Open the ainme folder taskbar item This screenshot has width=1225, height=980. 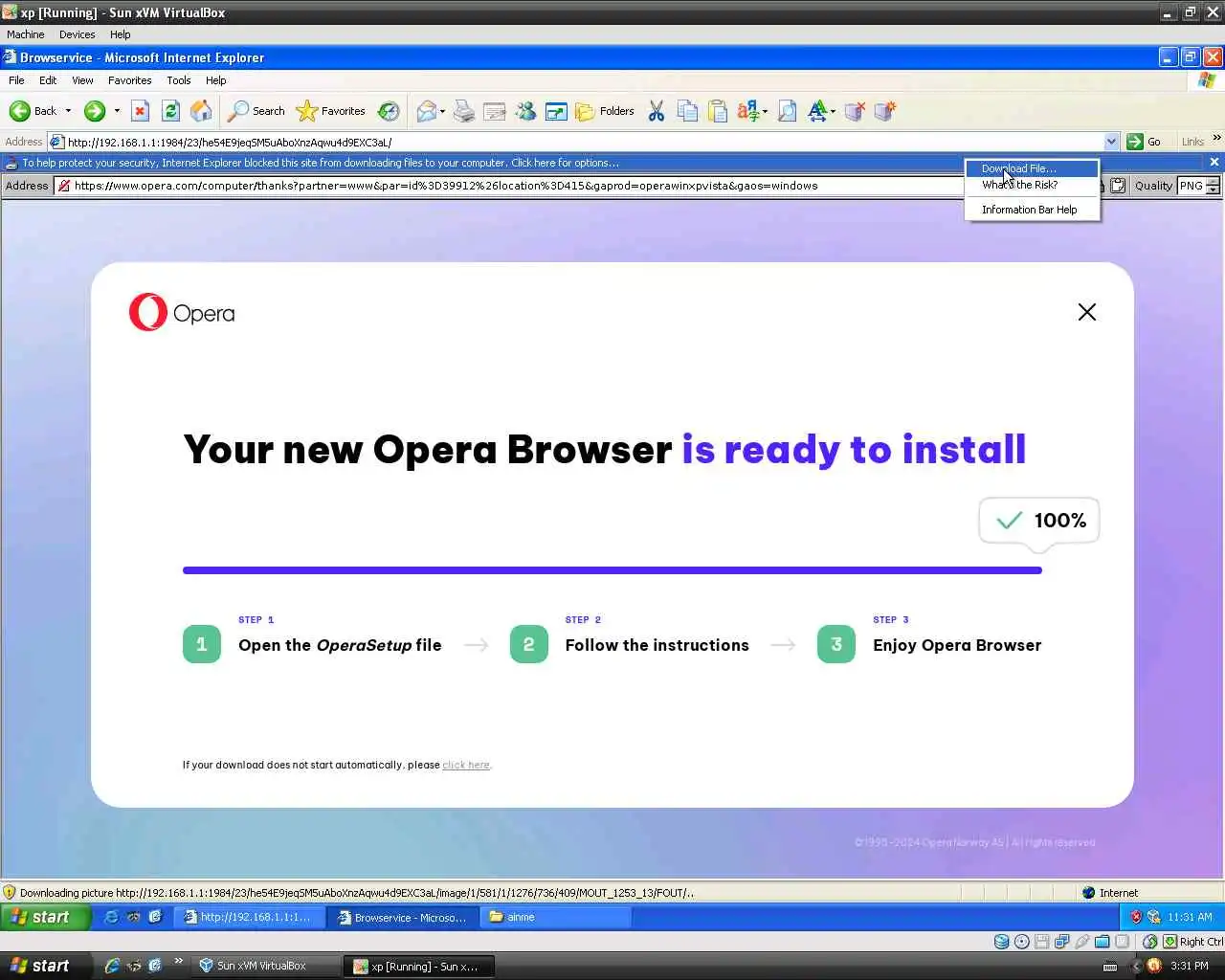(x=555, y=917)
